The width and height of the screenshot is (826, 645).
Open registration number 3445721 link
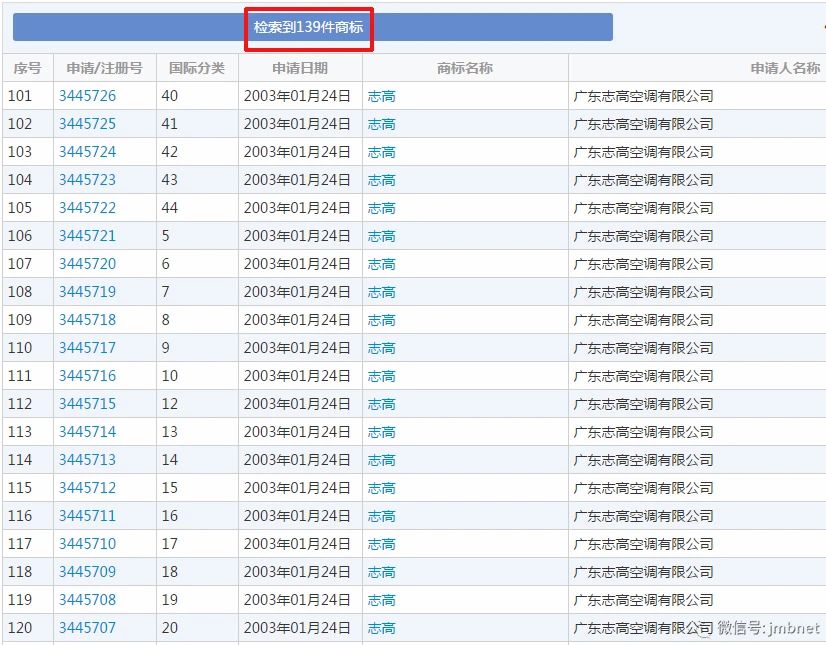point(87,236)
